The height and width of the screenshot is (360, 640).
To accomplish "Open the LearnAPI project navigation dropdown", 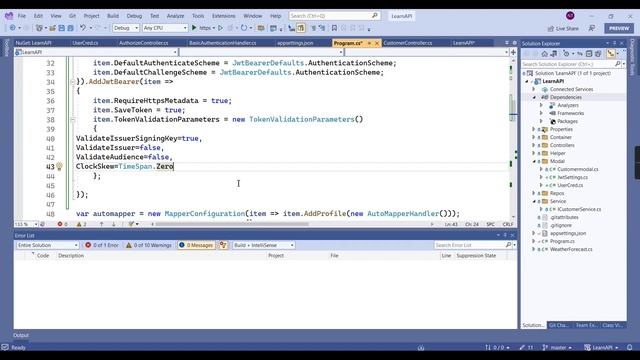I will pyautogui.click(x=96, y=52).
